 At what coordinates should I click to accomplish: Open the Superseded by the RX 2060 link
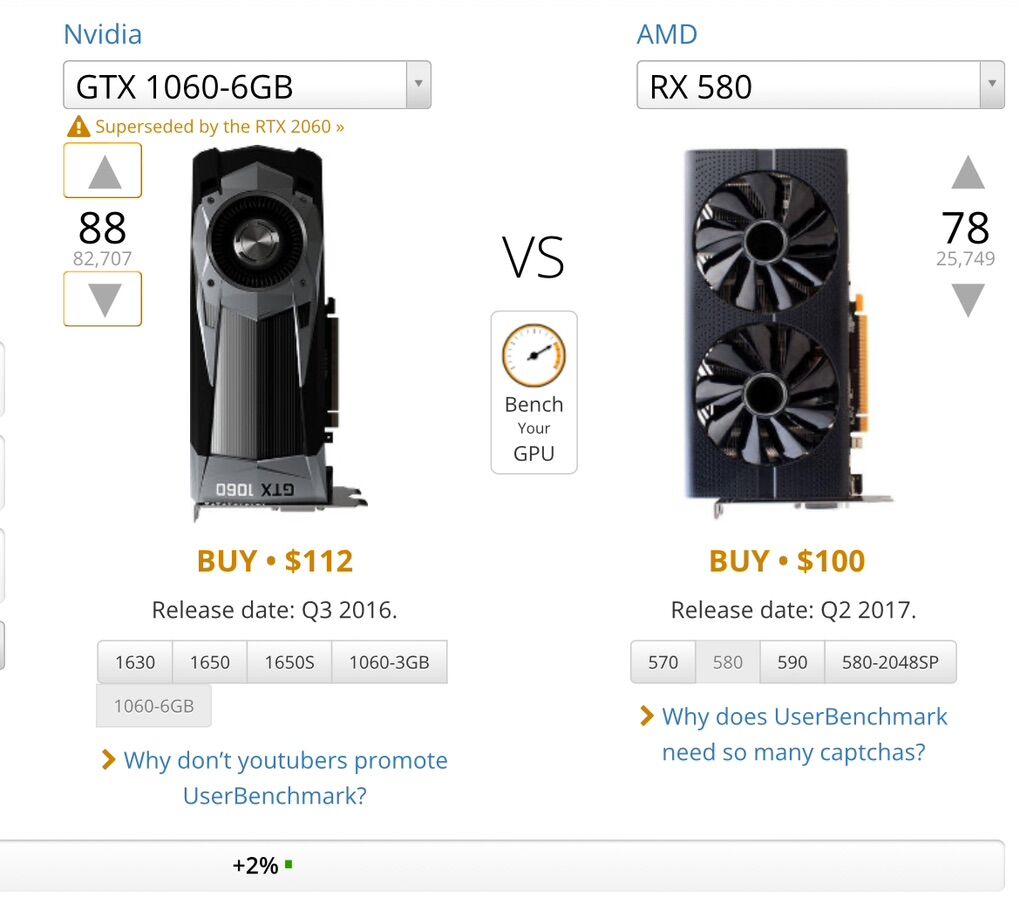(220, 127)
